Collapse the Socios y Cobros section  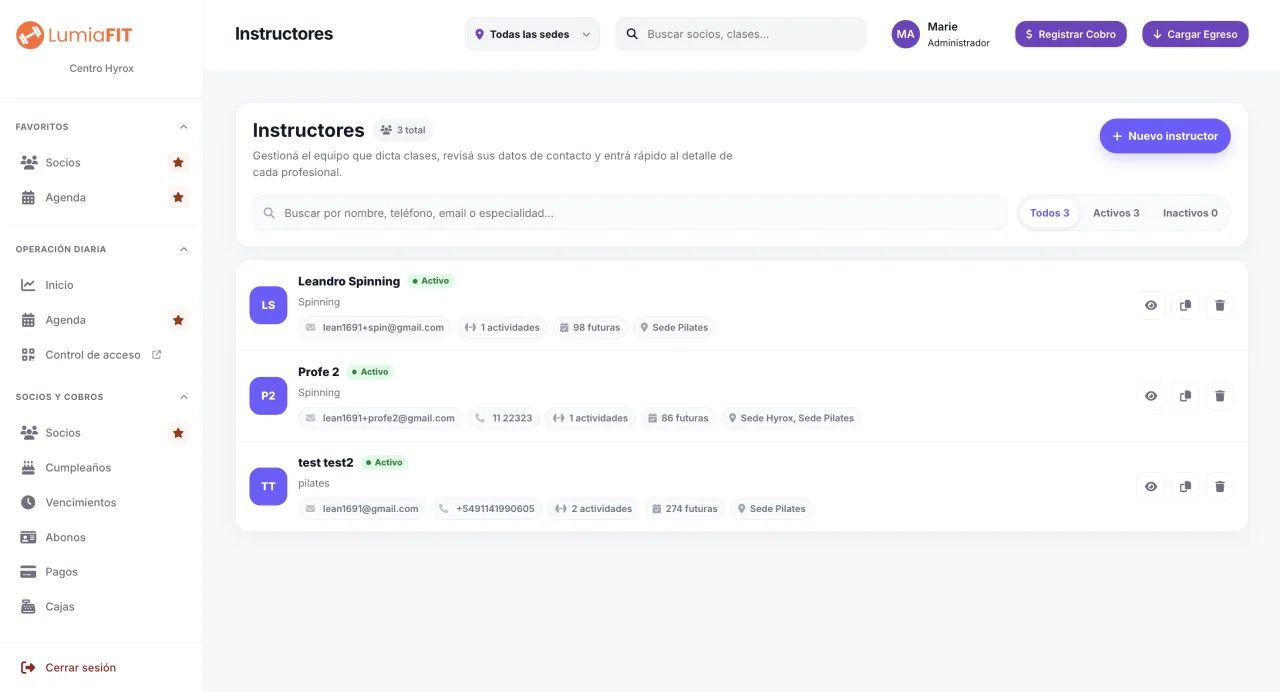pyautogui.click(x=183, y=397)
